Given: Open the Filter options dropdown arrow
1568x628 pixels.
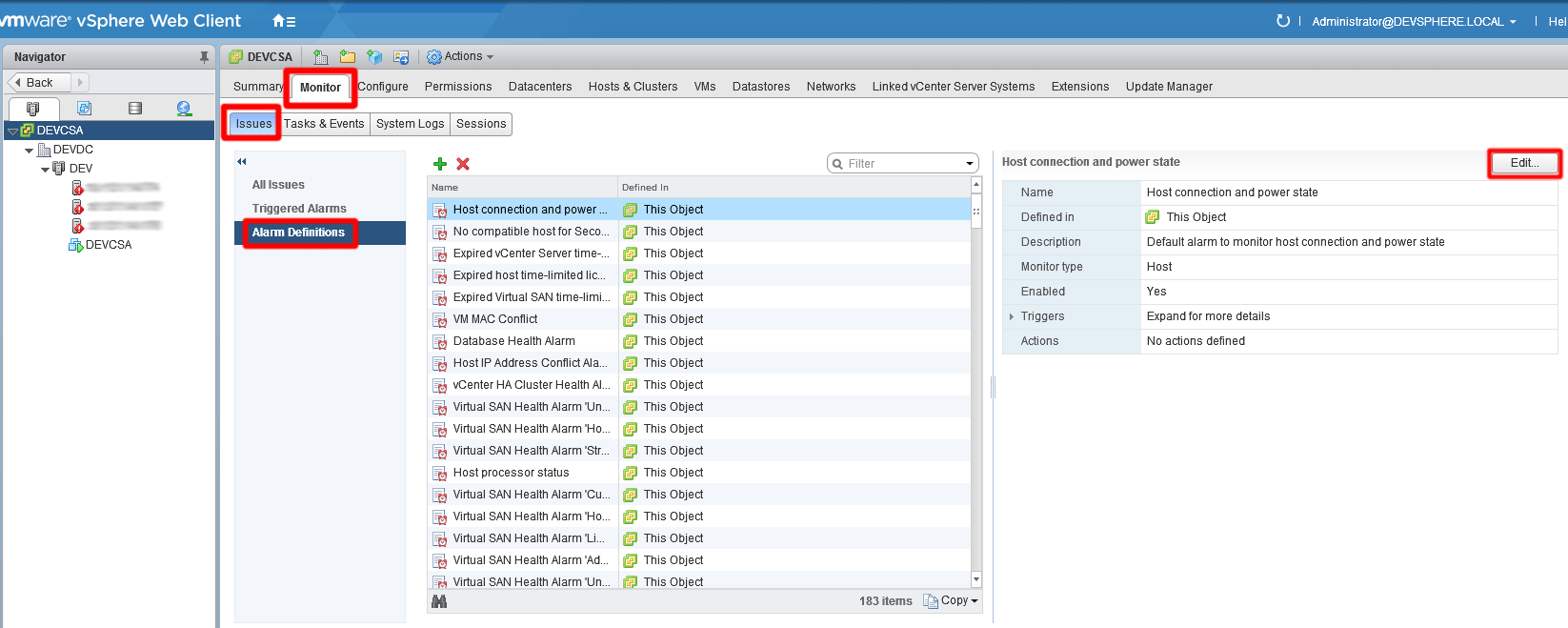Looking at the screenshot, I should click(x=970, y=164).
